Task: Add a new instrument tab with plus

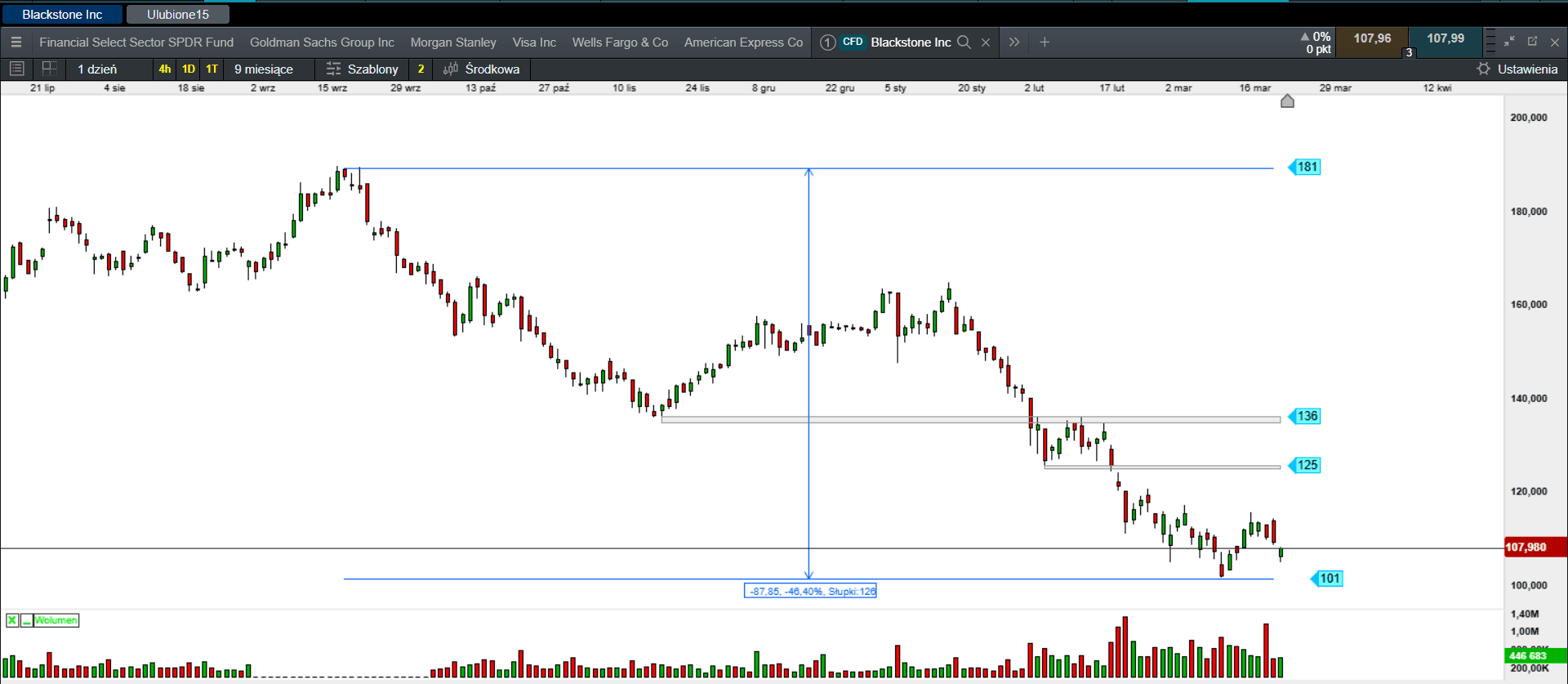Action: tap(1045, 42)
